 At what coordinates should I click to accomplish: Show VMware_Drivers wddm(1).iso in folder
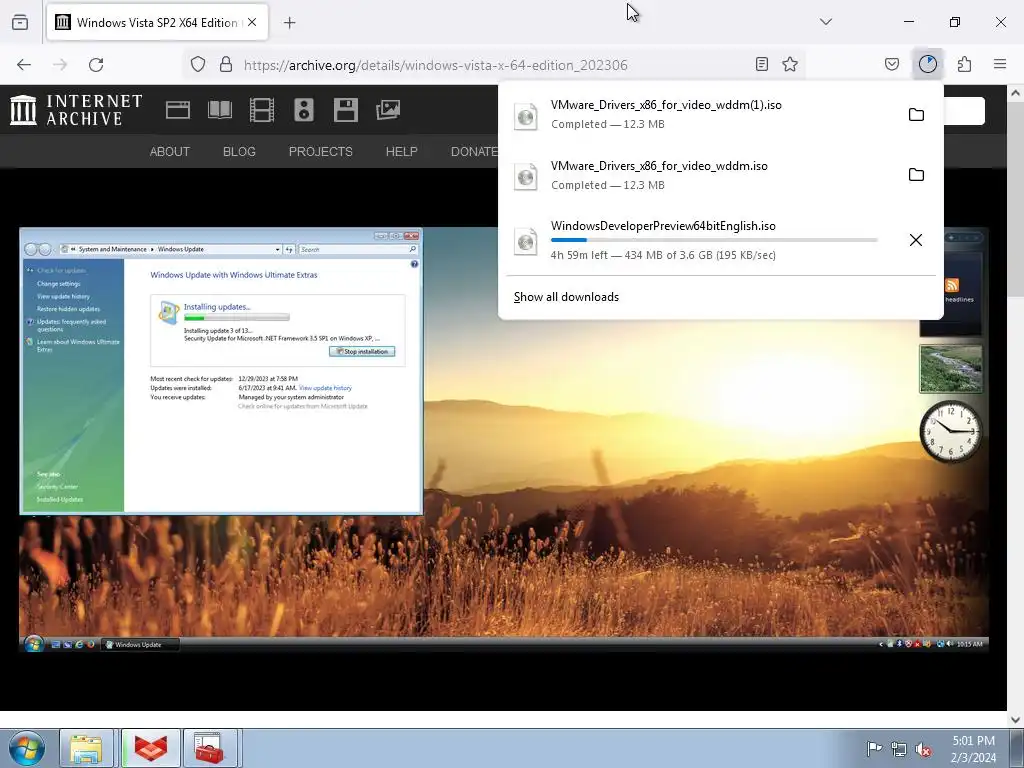(x=916, y=115)
